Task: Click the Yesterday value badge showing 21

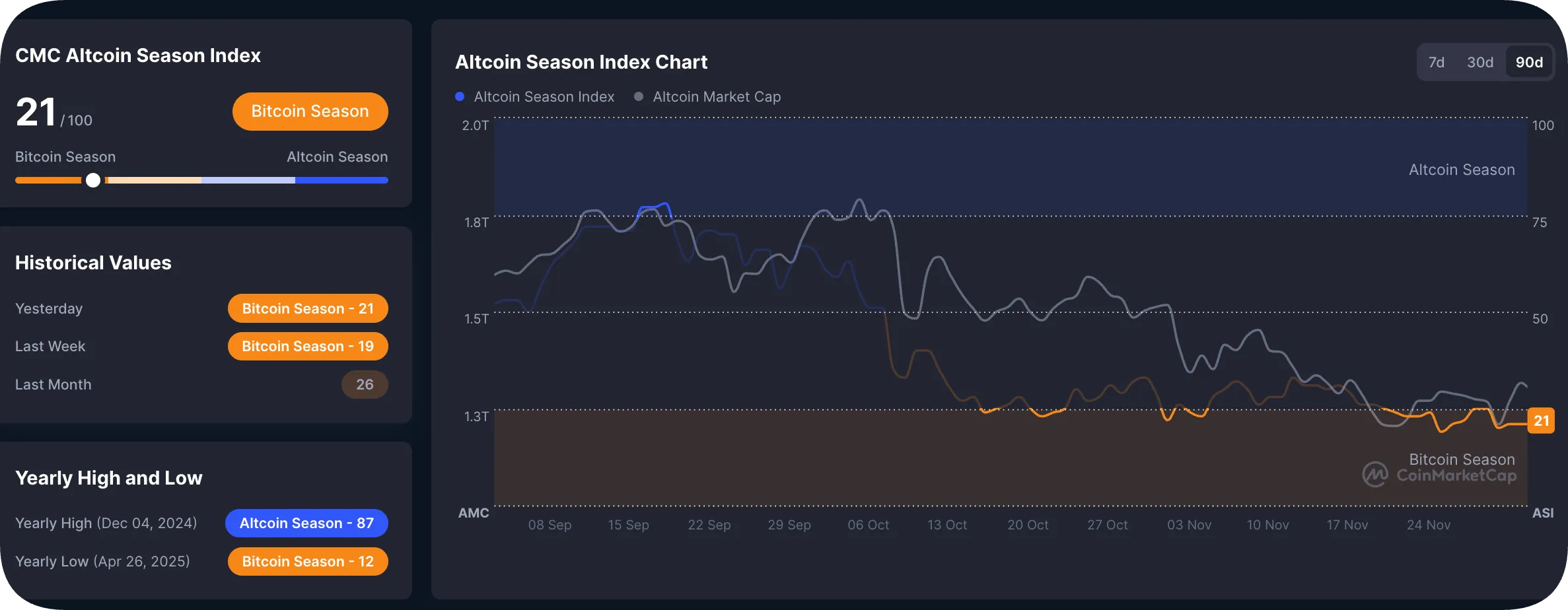Action: (308, 308)
